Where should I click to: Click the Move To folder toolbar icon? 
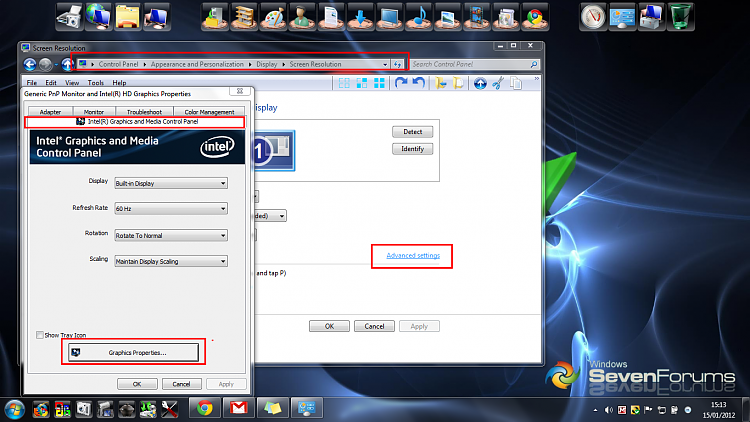pos(441,83)
